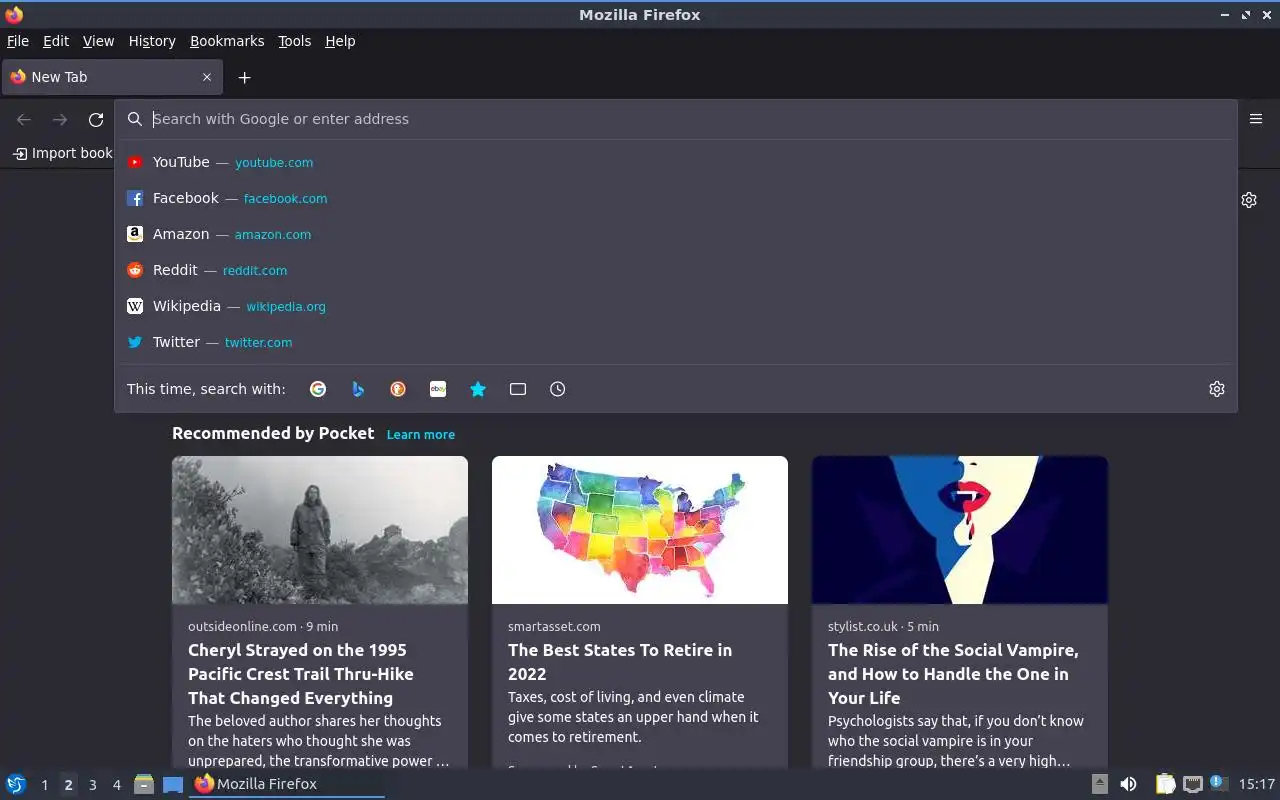
Task: Select the Twitter suggestion
Action: pyautogui.click(x=676, y=342)
